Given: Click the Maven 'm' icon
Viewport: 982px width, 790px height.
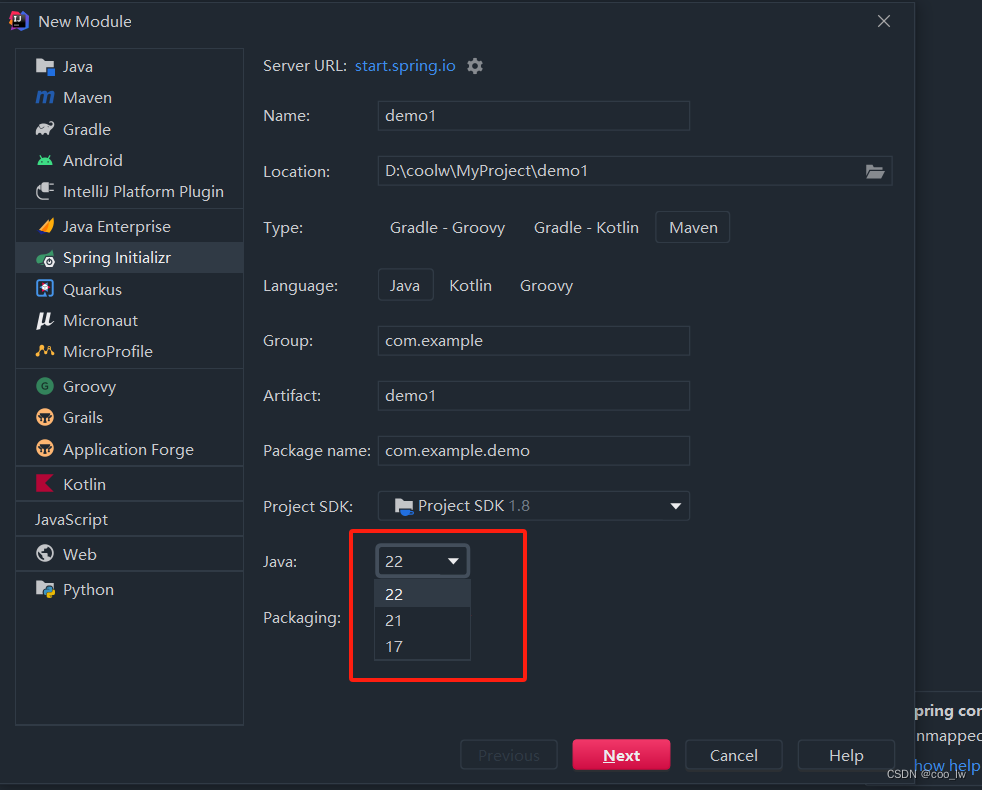Looking at the screenshot, I should (x=45, y=97).
